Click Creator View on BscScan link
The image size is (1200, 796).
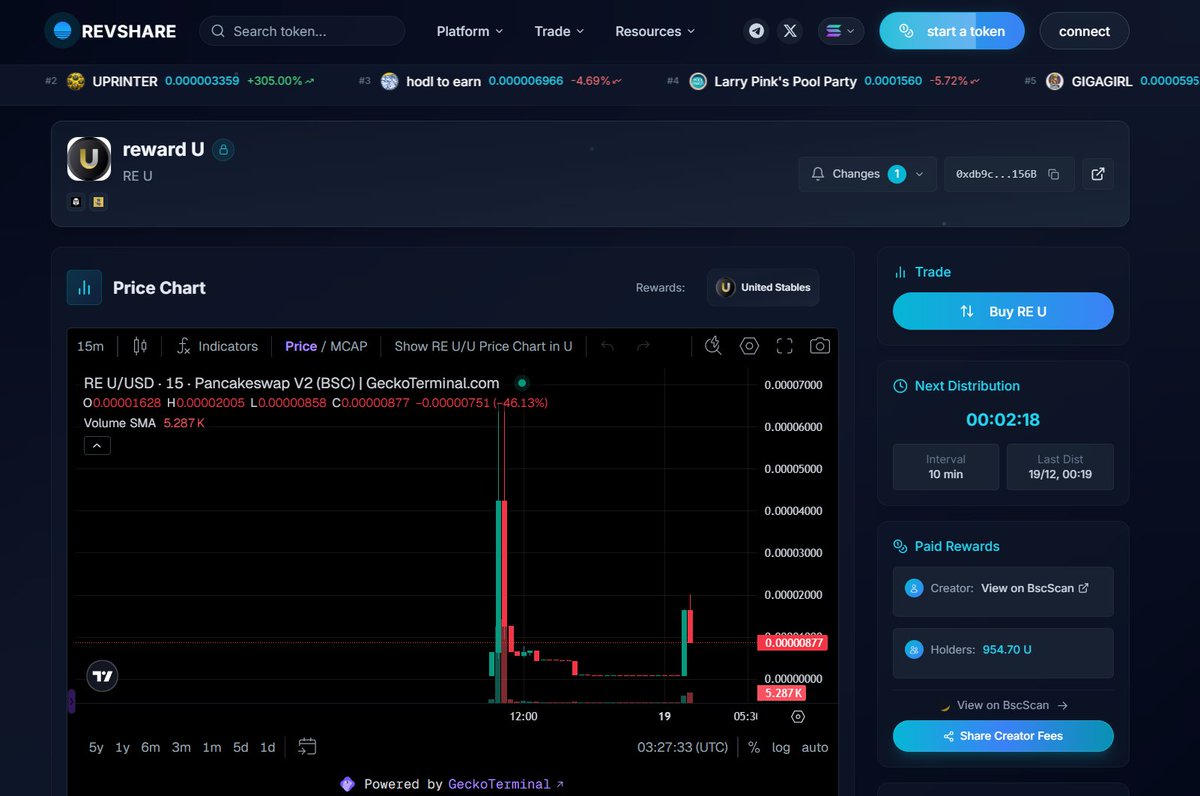coord(1035,588)
